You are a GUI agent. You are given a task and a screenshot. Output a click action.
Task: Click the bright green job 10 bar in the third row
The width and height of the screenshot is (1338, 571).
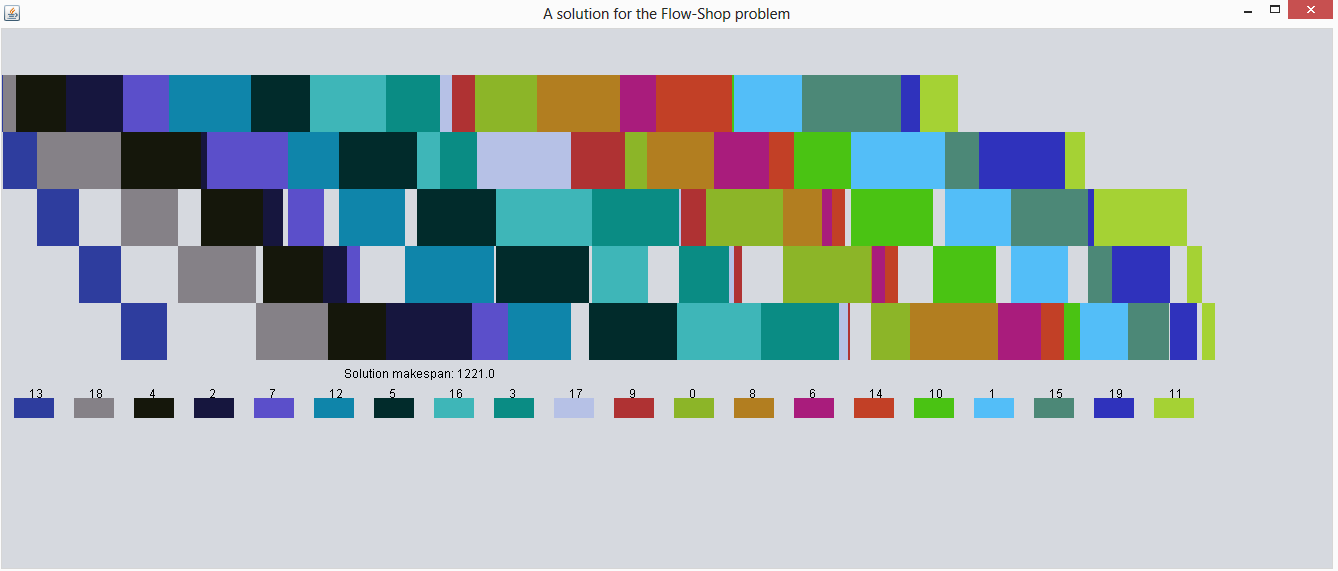pyautogui.click(x=892, y=217)
